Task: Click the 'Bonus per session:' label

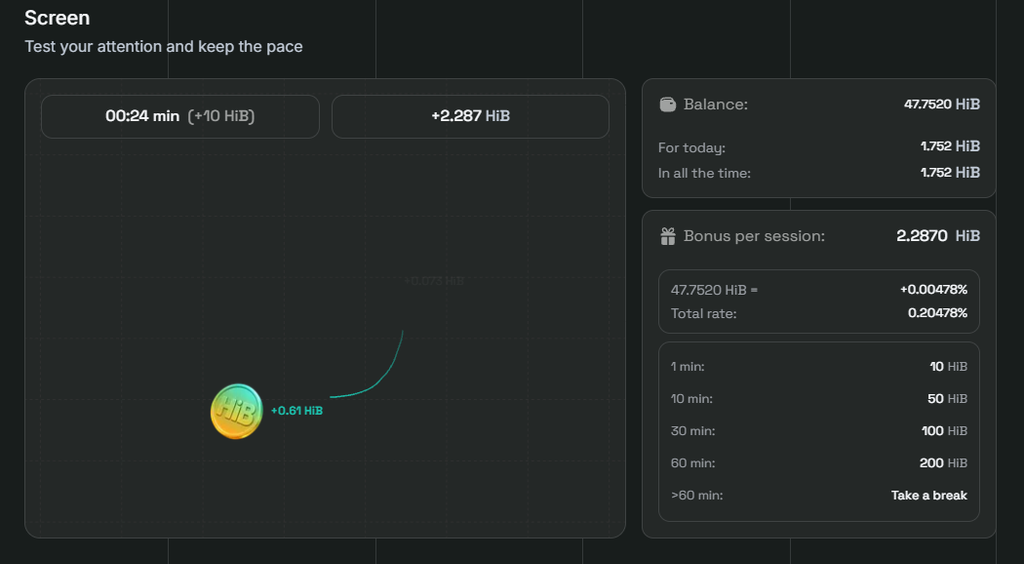Action: 754,236
